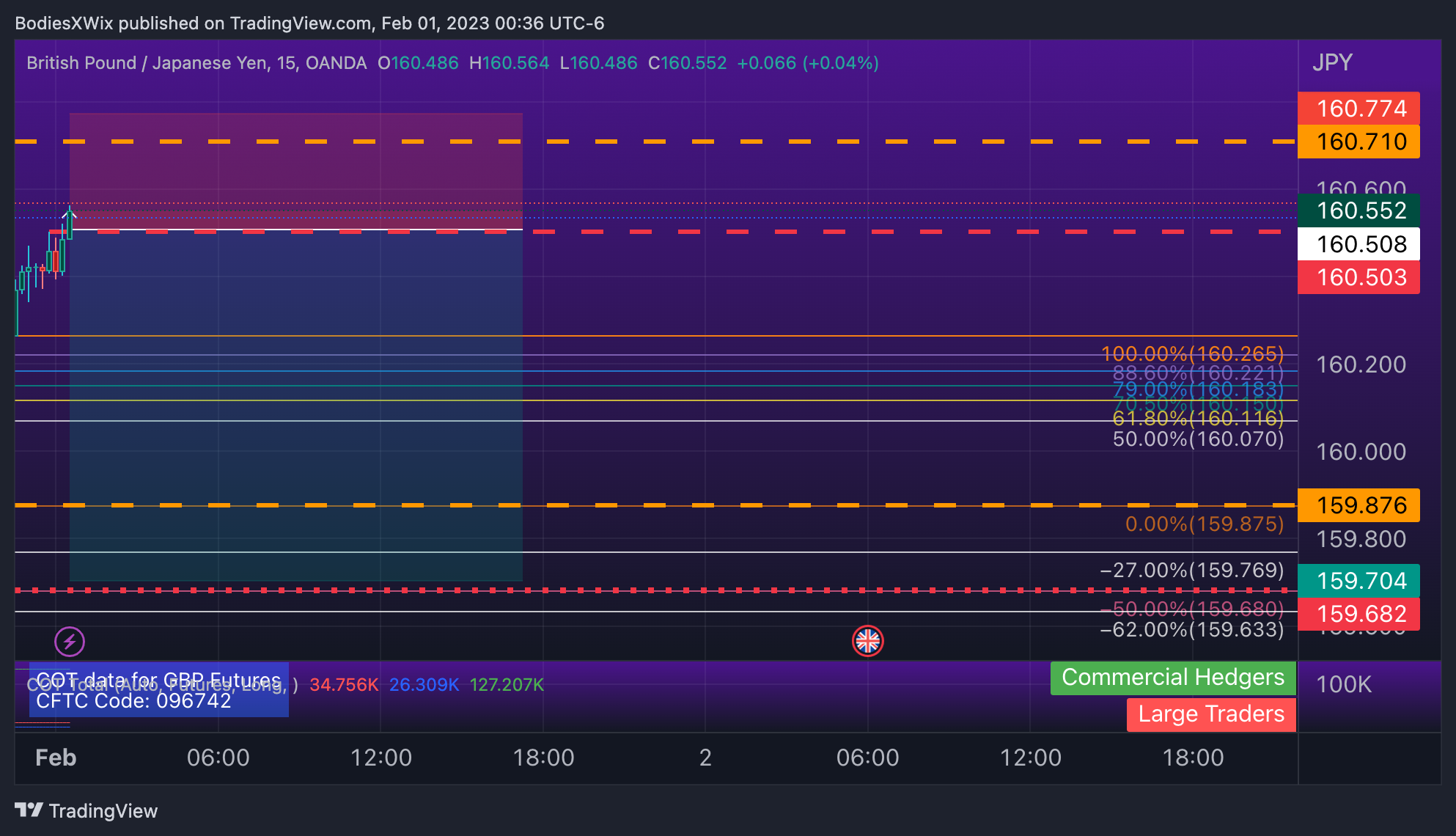Click the JPY currency label
The width and height of the screenshot is (1456, 836).
(x=1332, y=62)
